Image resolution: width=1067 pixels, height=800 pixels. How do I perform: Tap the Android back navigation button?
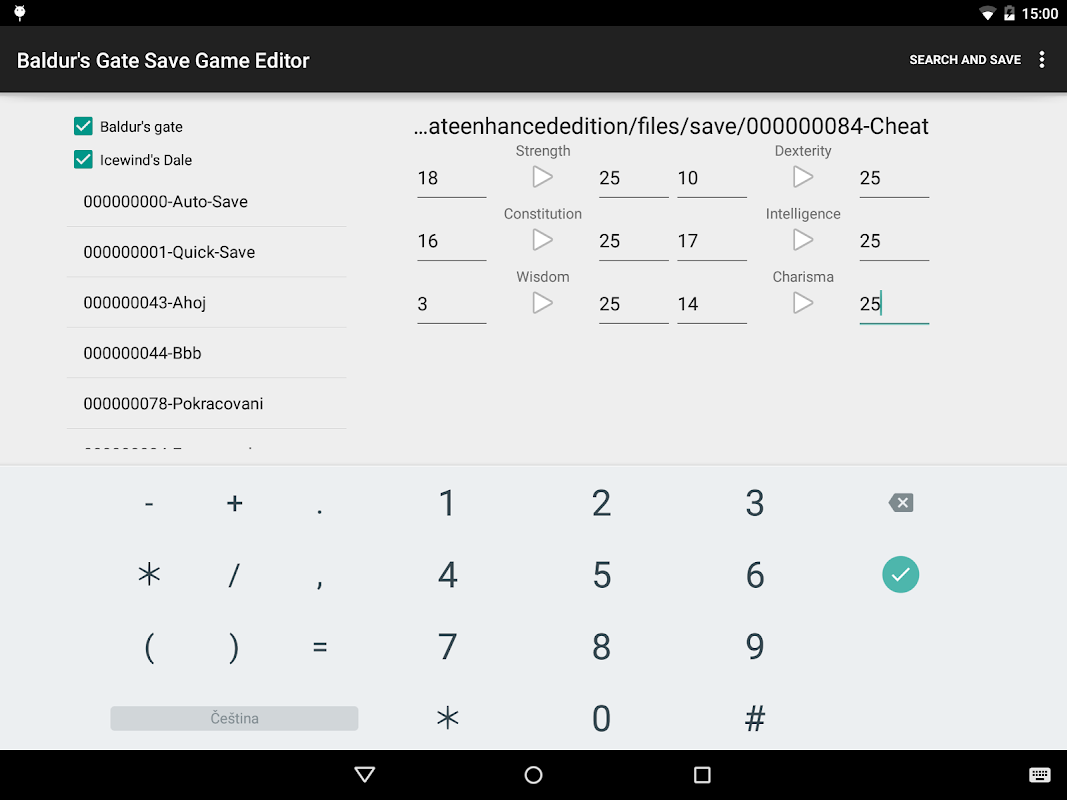[365, 775]
